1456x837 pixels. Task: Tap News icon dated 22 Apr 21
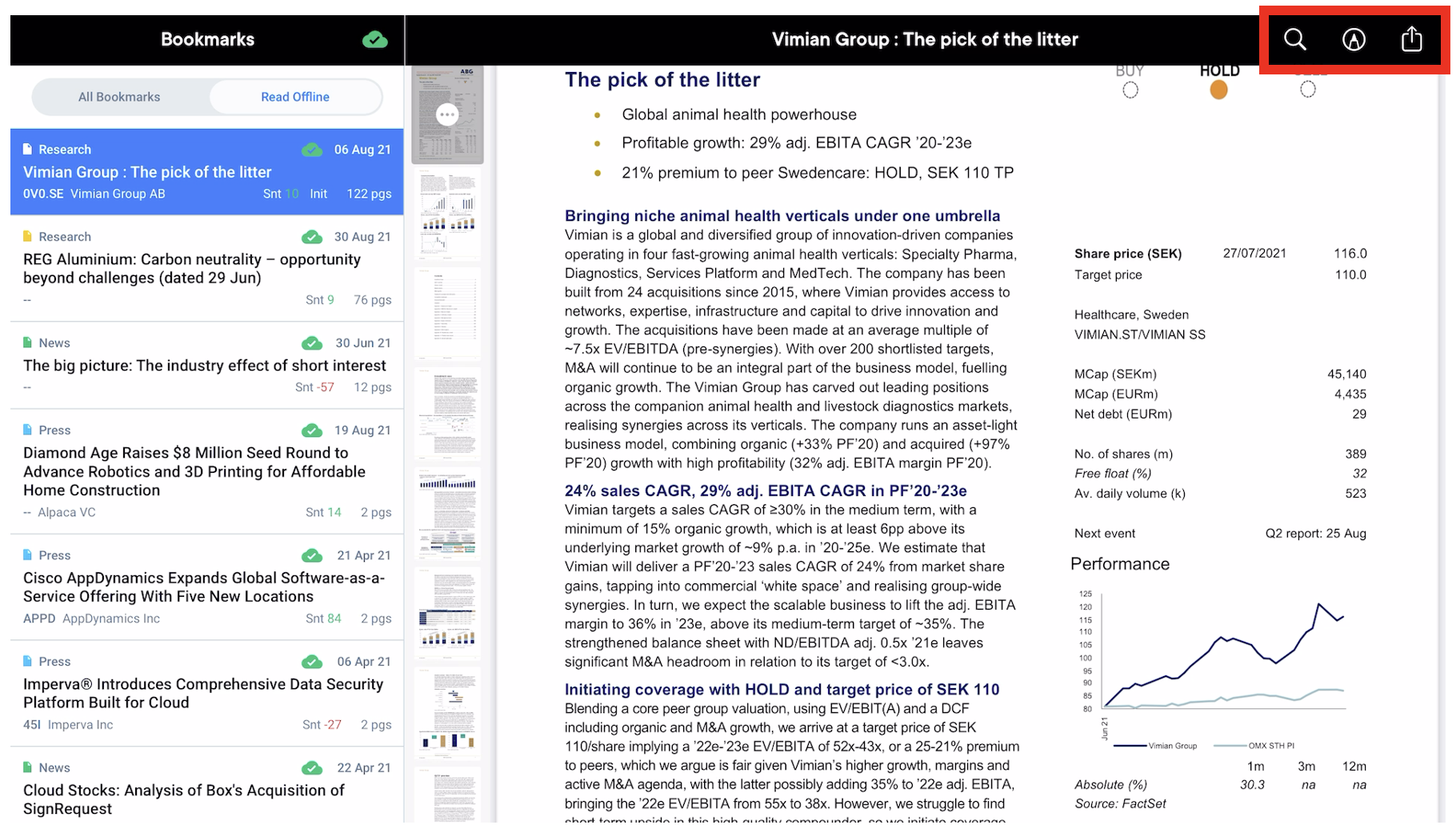tap(28, 767)
